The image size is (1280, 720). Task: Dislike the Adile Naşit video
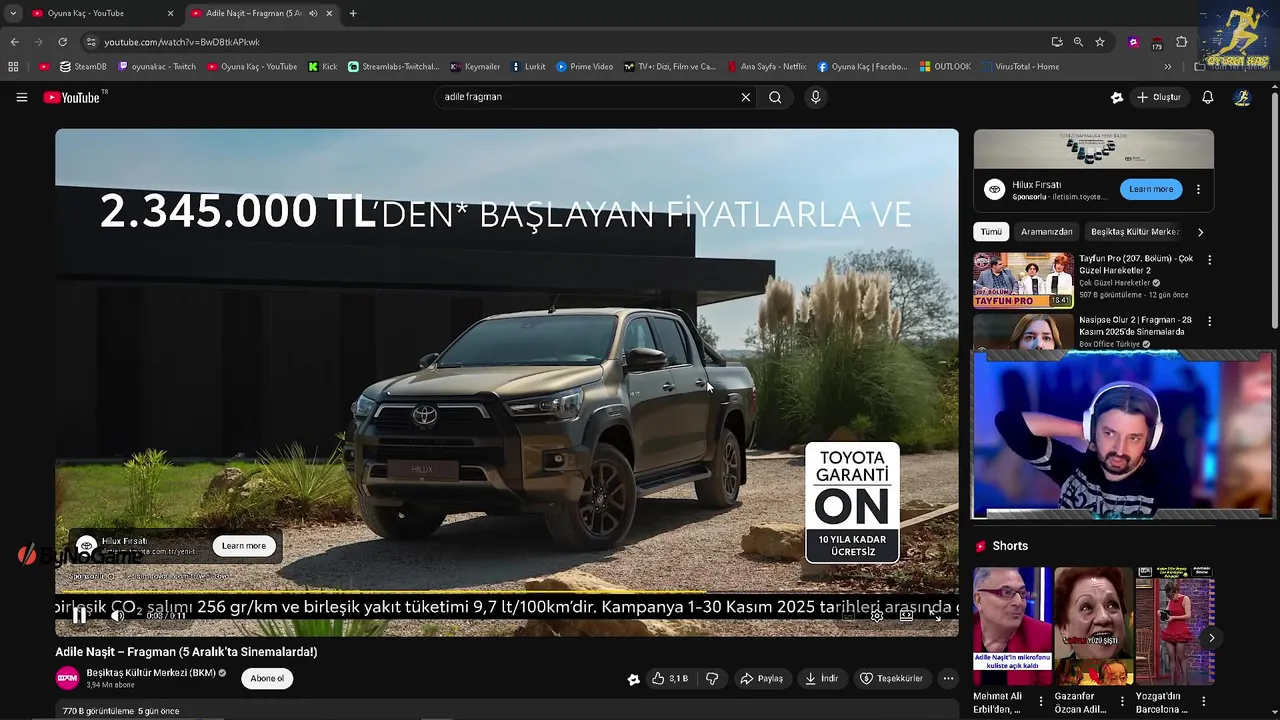pos(712,678)
